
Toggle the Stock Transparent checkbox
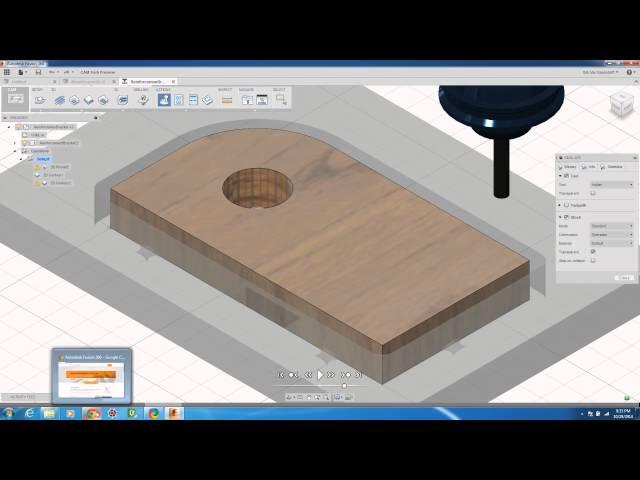coord(593,251)
